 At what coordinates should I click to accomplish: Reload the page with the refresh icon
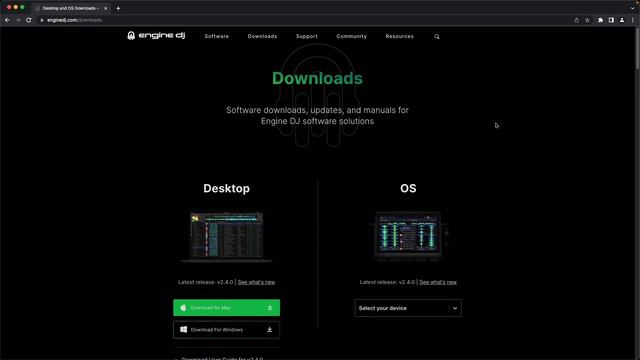point(29,20)
